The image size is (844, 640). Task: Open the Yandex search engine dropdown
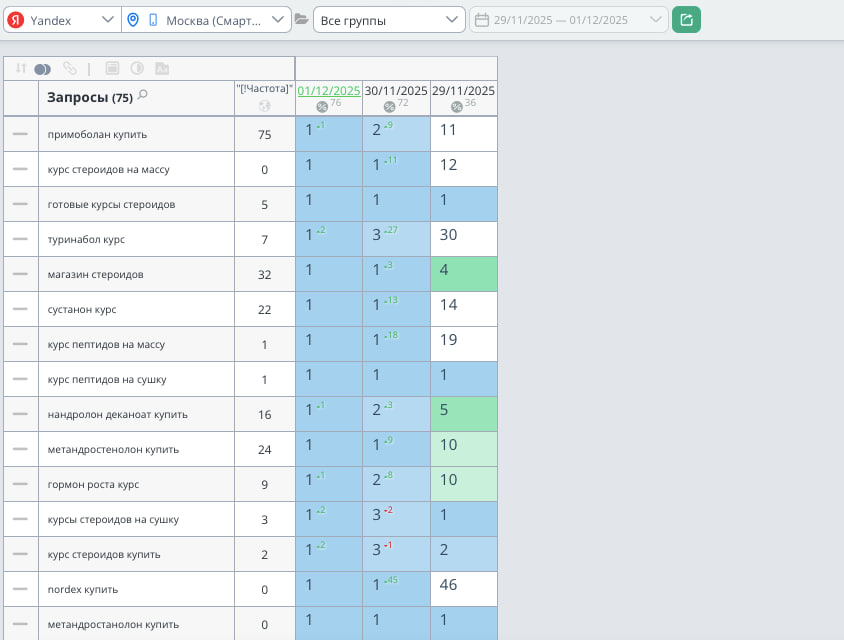[x=60, y=20]
